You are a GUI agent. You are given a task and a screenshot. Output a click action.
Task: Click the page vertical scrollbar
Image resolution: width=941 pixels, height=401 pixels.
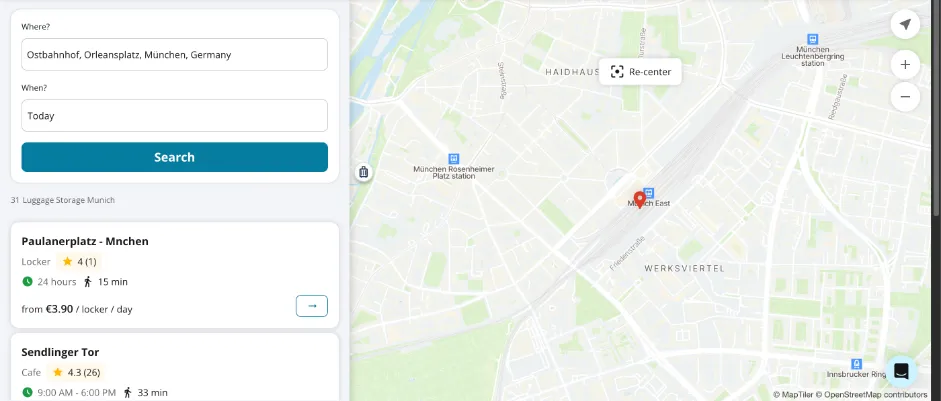pos(938,108)
